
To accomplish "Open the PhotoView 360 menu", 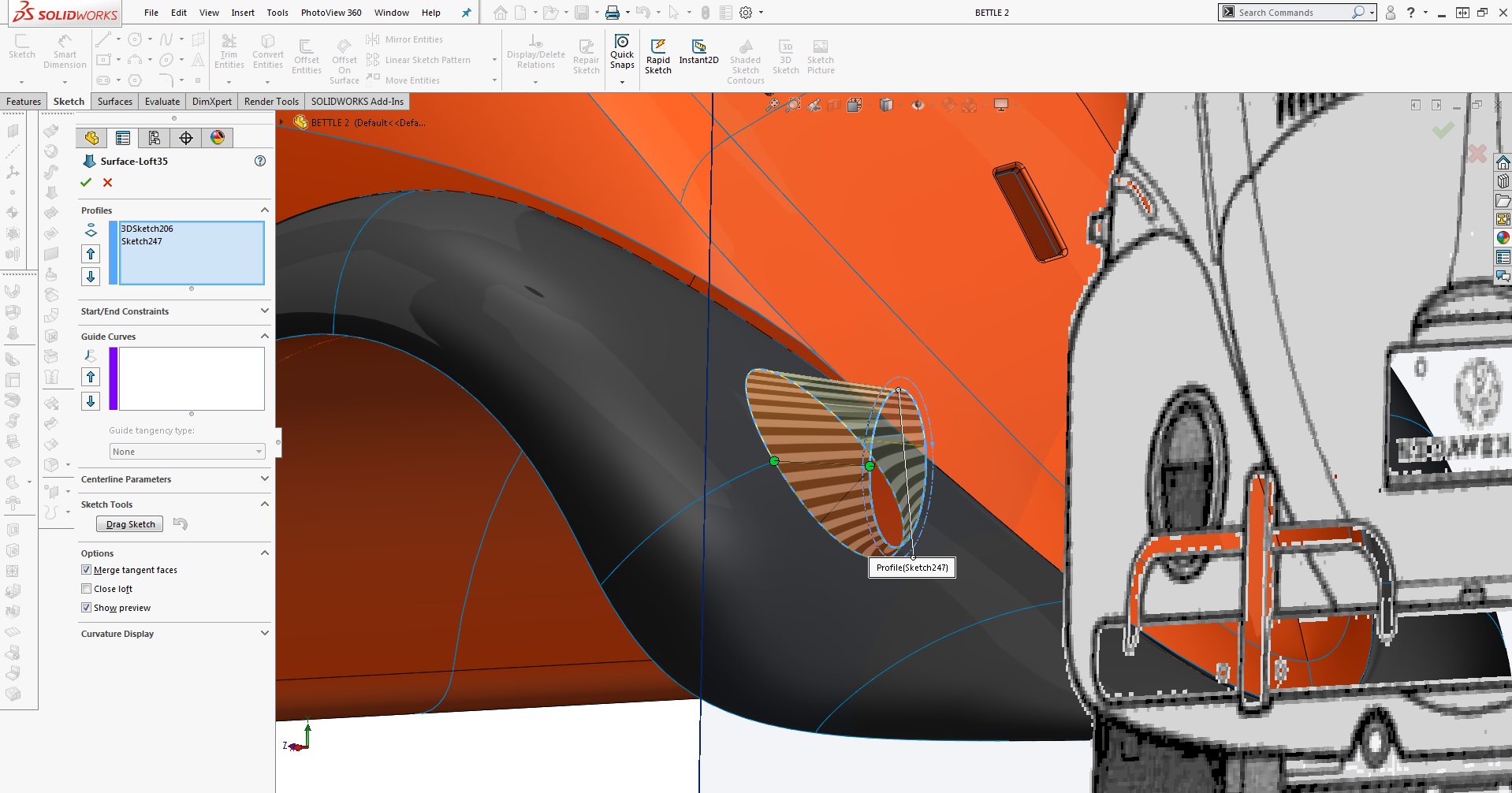I will [x=331, y=13].
